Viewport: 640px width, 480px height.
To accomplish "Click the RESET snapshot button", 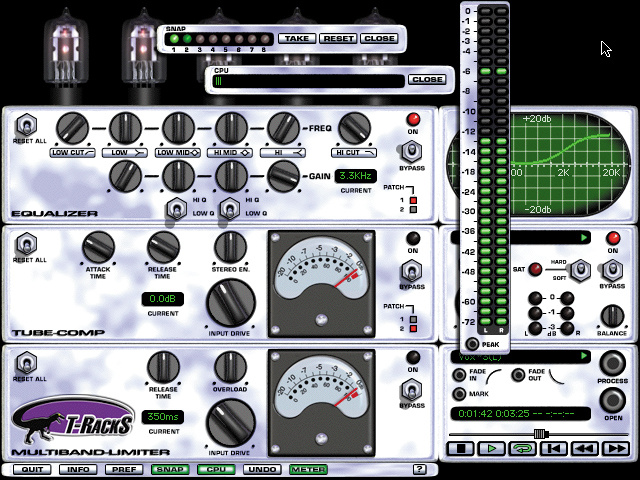I will coord(338,38).
